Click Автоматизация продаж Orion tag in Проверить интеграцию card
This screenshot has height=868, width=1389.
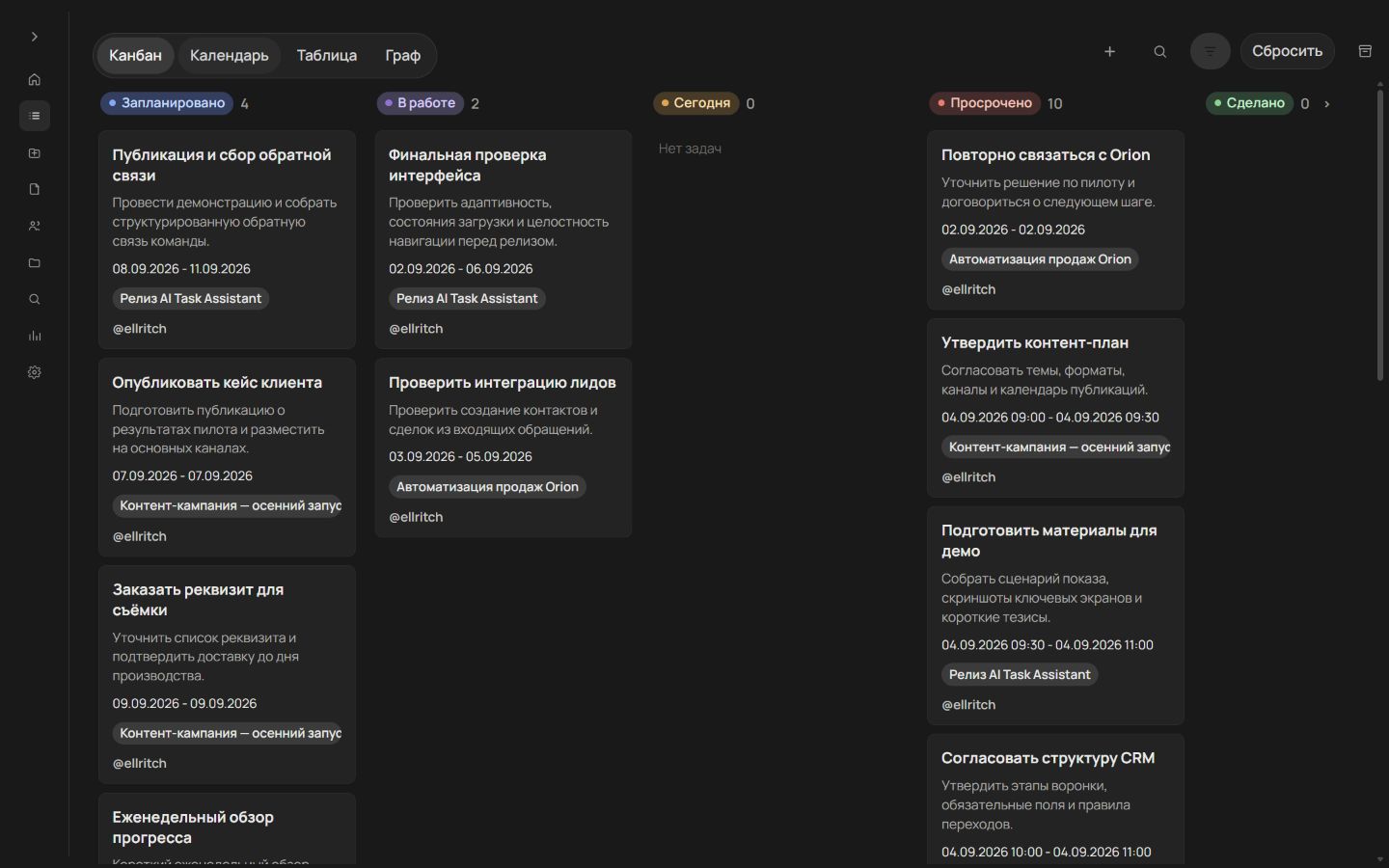(x=487, y=487)
